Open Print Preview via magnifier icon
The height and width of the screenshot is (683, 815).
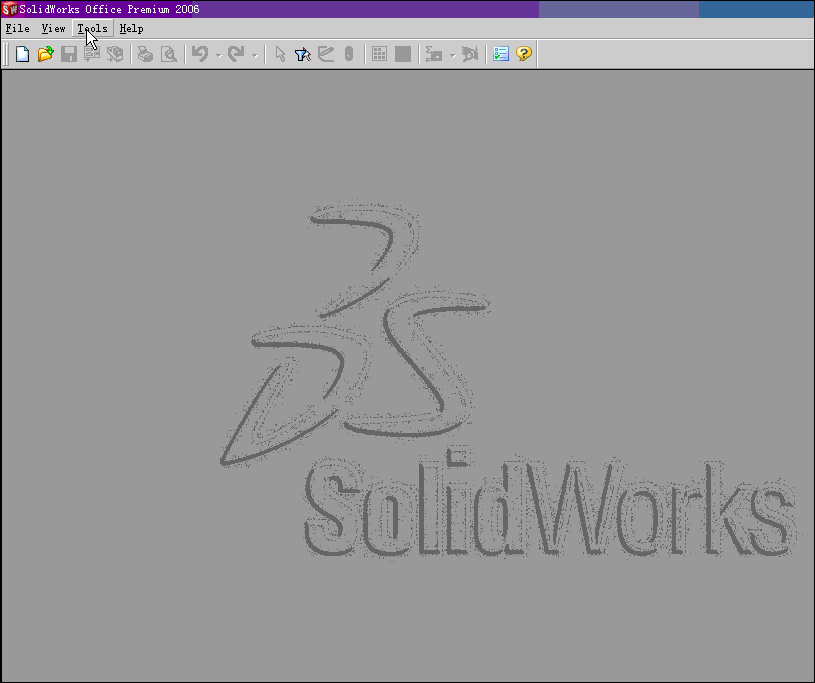[169, 54]
